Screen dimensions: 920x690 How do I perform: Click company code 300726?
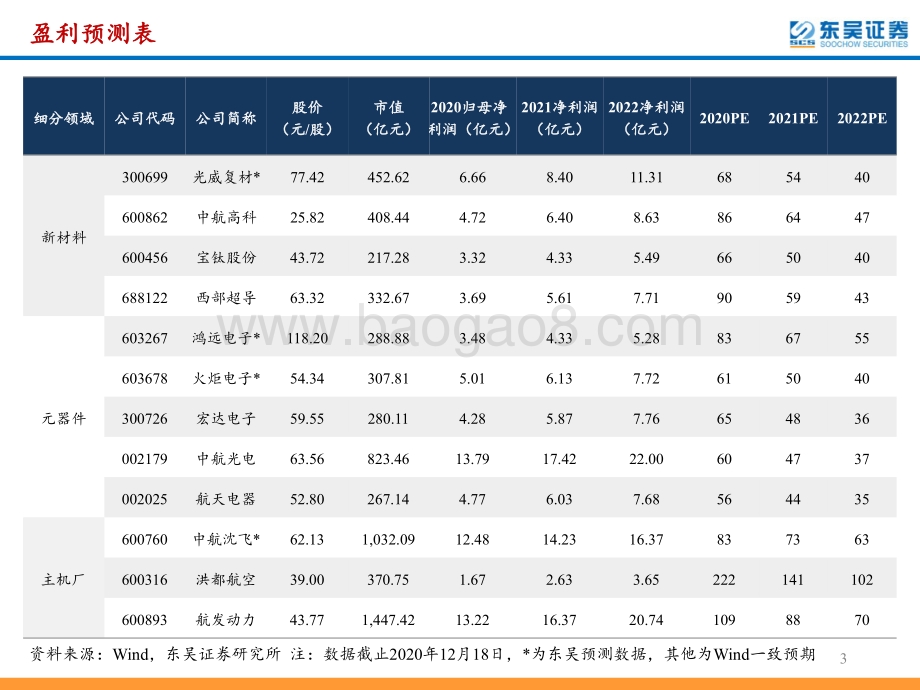(145, 419)
